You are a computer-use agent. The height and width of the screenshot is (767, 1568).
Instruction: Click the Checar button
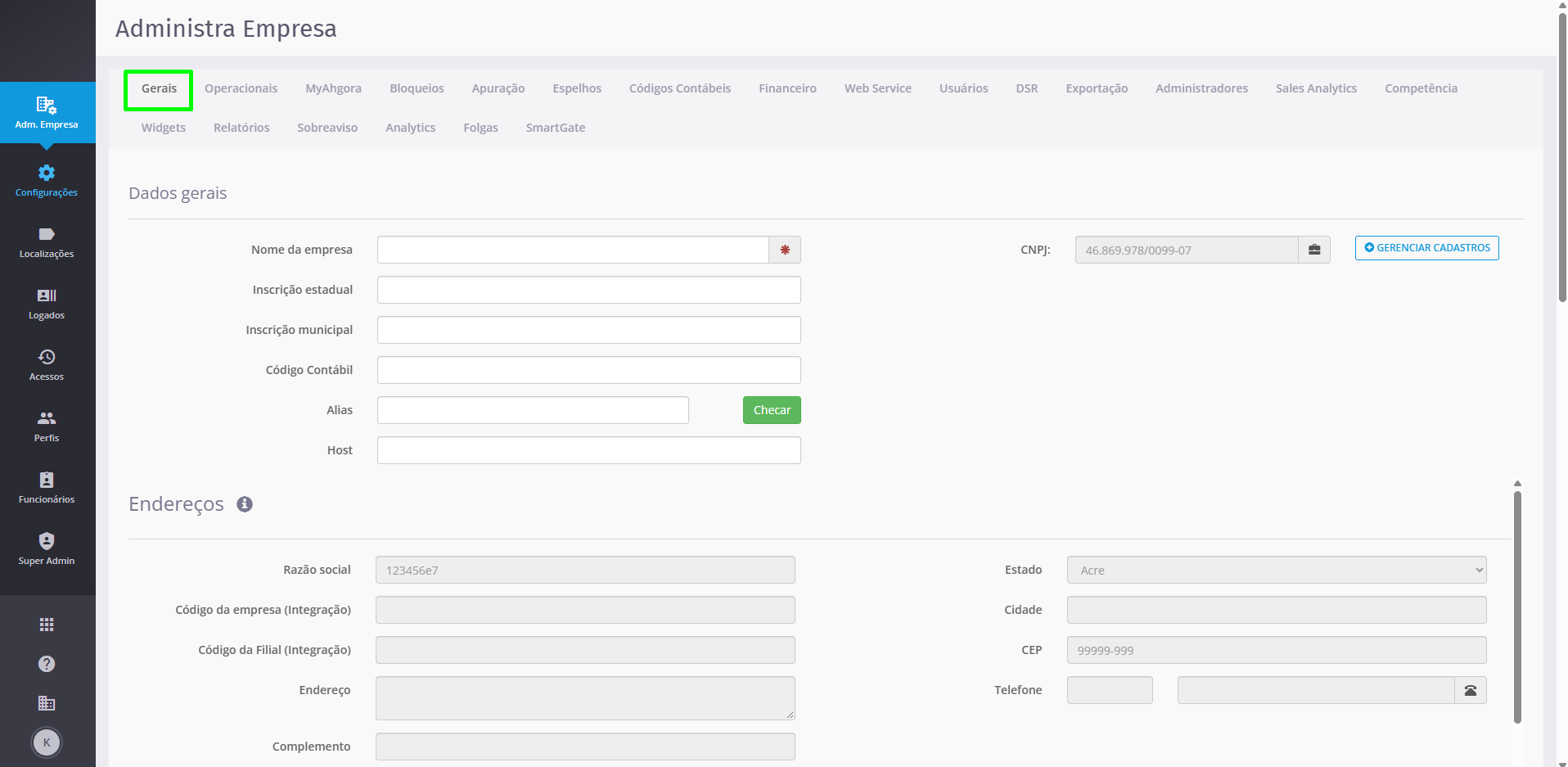(772, 410)
